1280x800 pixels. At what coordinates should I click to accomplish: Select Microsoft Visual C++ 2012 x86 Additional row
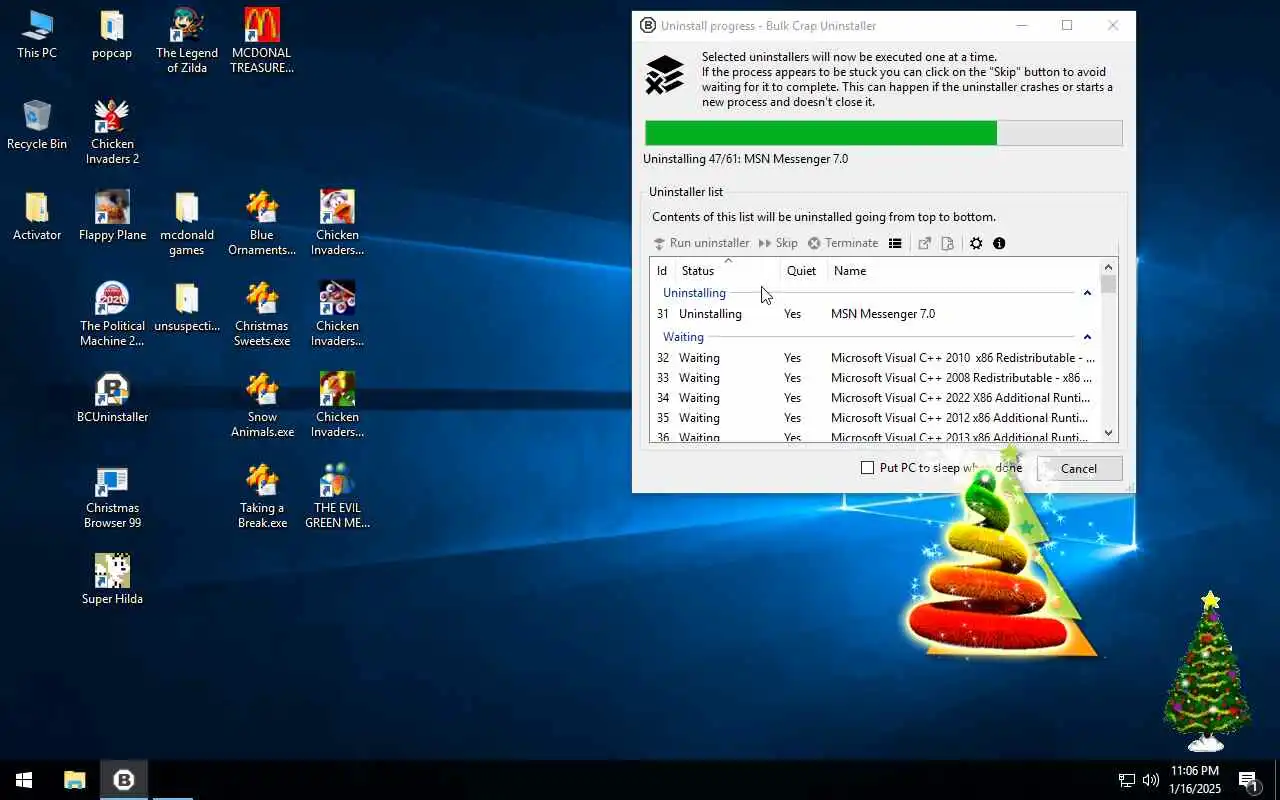[x=874, y=418]
